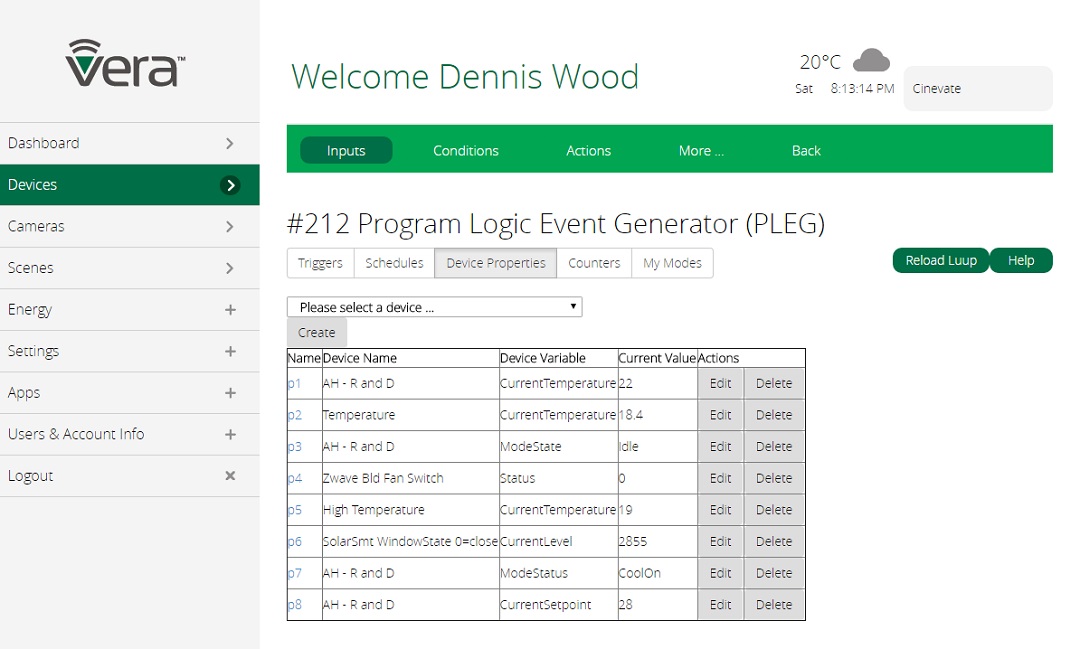This screenshot has height=649, width=1080.
Task: Click the Dashboard chevron arrow
Action: (230, 143)
